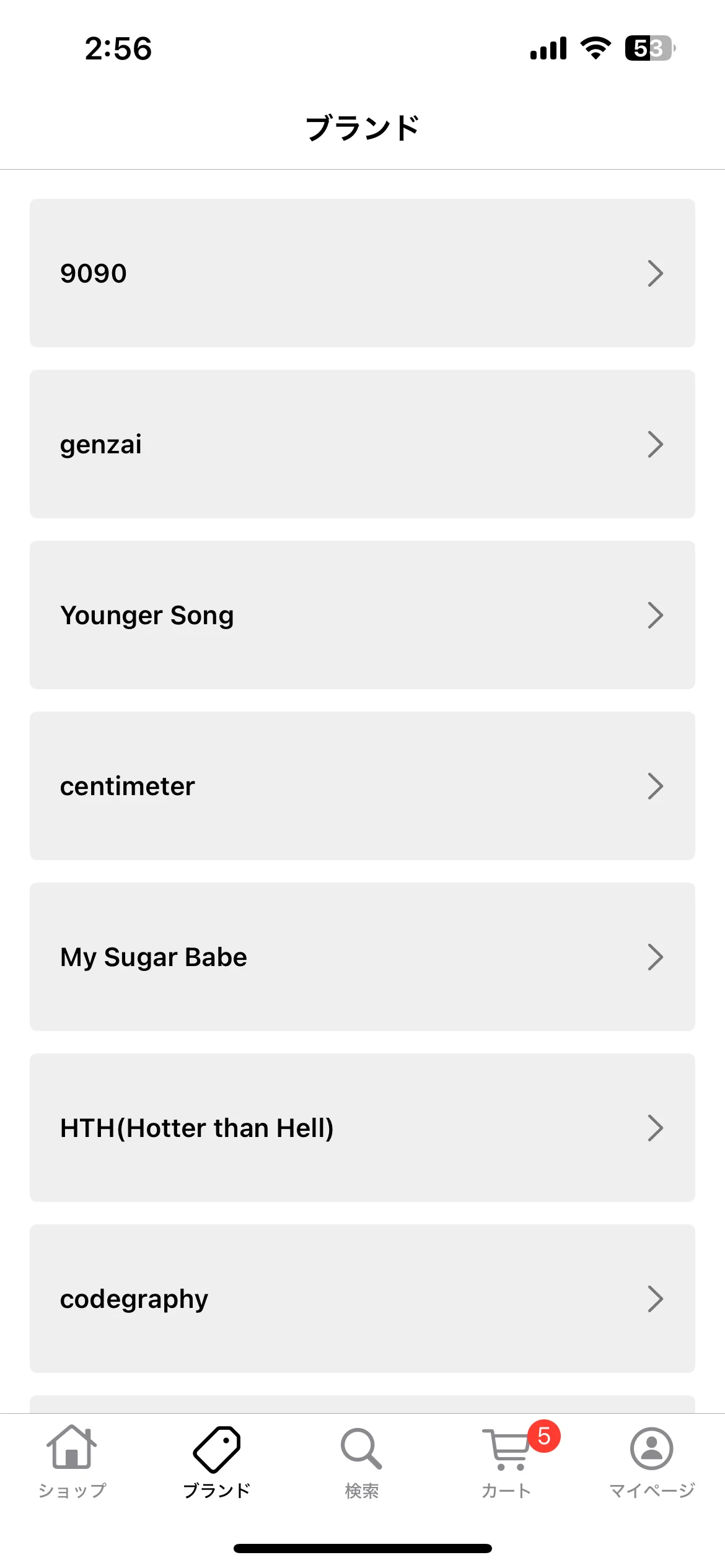Screen dimensions: 725x1568
Task: Tap the cart badge showing 5
Action: [x=544, y=1436]
